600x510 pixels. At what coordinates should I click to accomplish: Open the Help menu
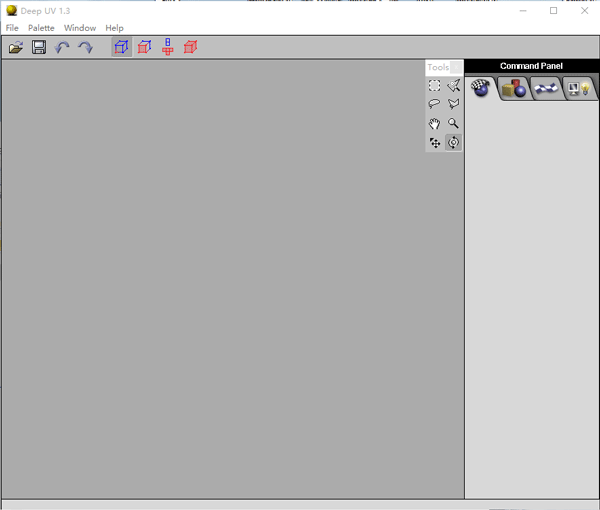click(114, 28)
